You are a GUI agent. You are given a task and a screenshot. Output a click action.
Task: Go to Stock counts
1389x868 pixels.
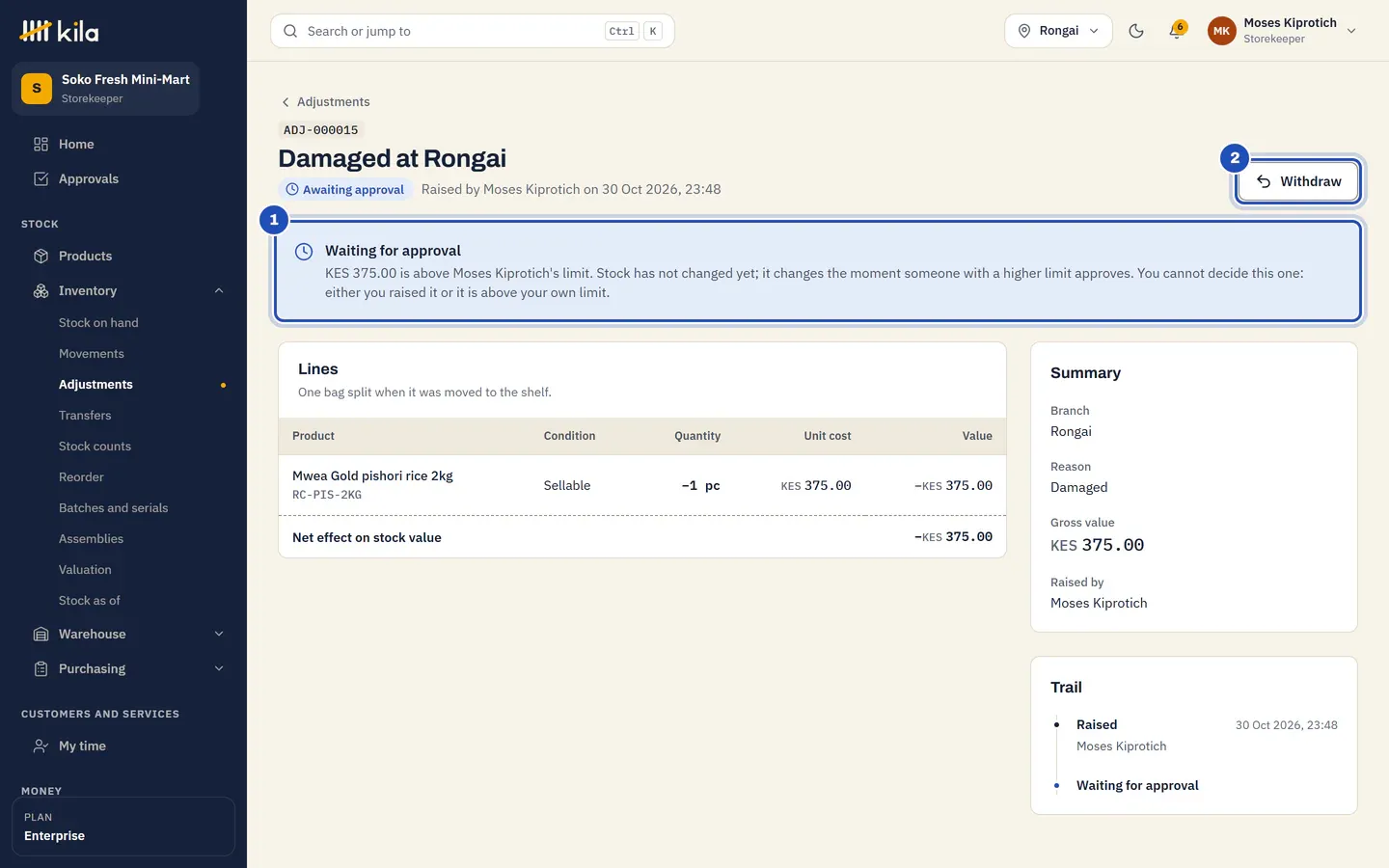click(95, 447)
